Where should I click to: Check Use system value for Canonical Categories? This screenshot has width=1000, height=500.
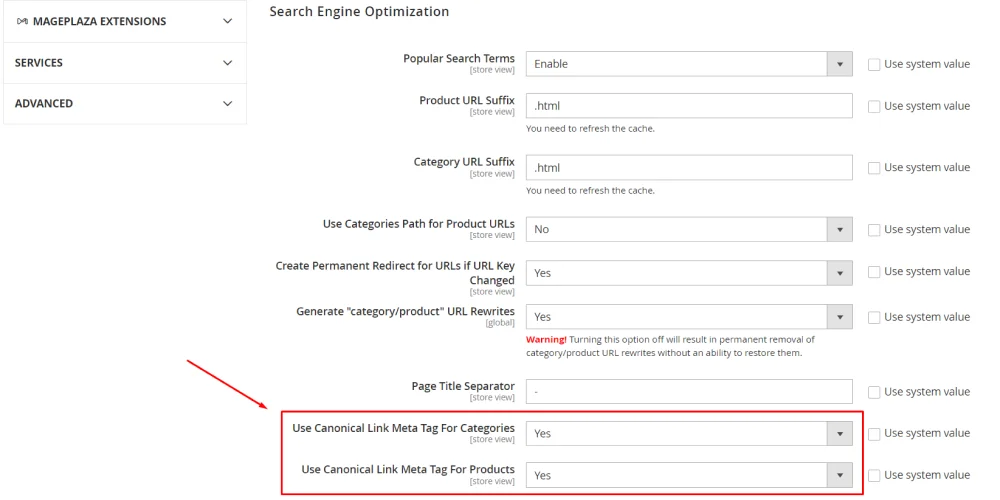(x=874, y=434)
